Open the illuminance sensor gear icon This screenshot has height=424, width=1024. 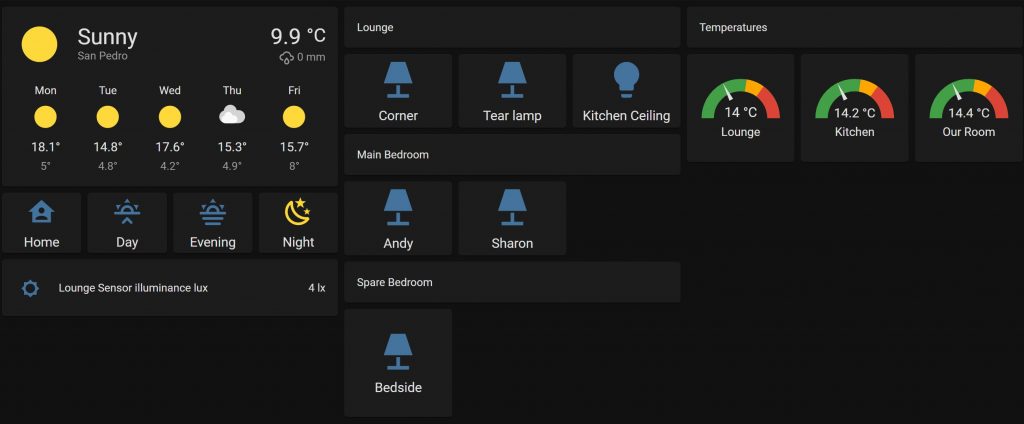(x=31, y=288)
